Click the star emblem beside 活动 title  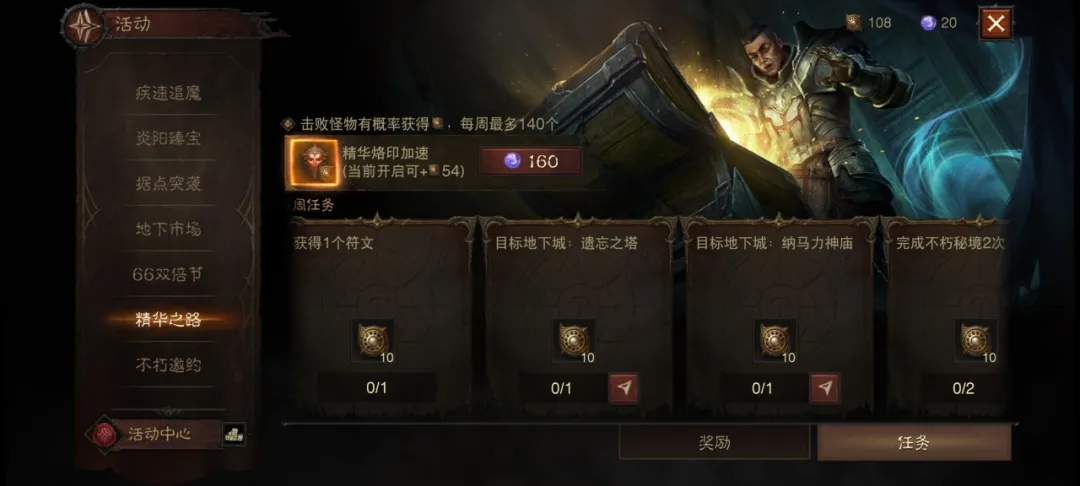(83, 25)
